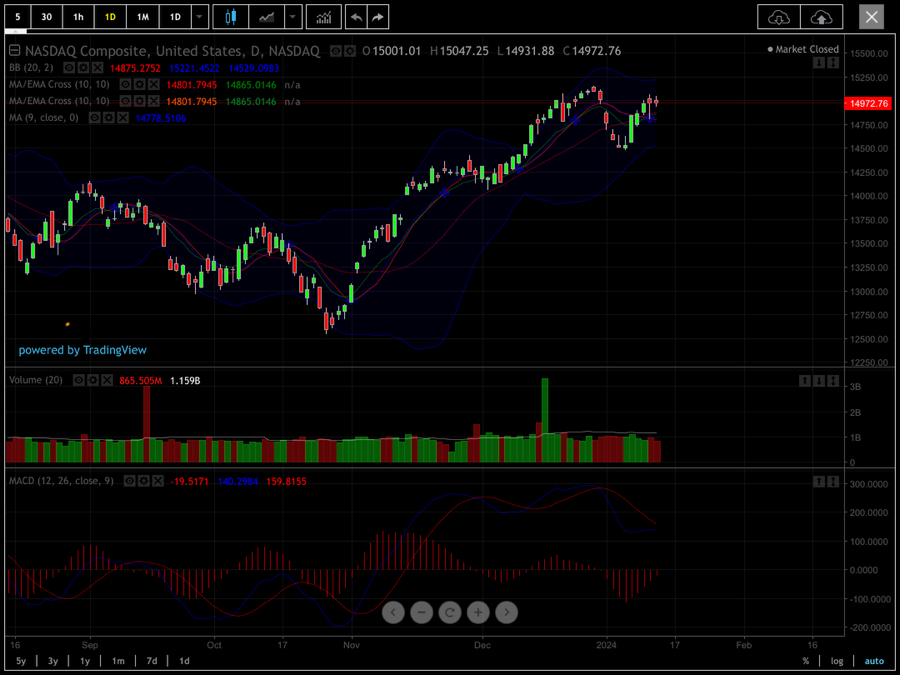Select the 5y date range
900x675 pixels.
tap(21, 661)
